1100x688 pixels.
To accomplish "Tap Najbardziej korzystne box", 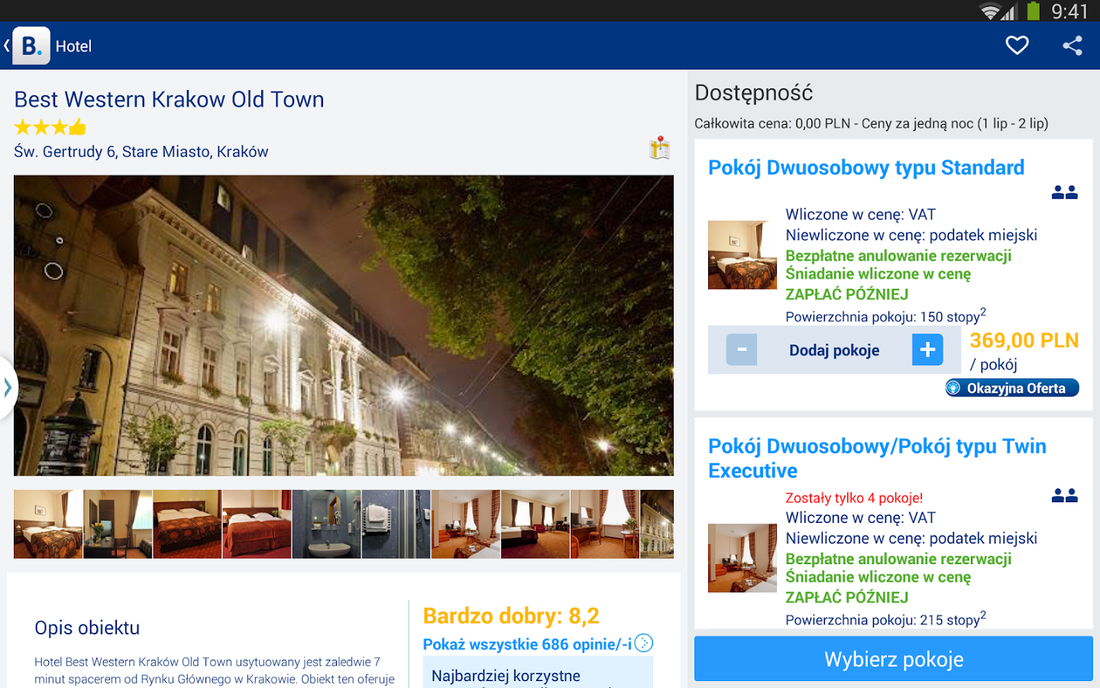I will click(x=537, y=672).
